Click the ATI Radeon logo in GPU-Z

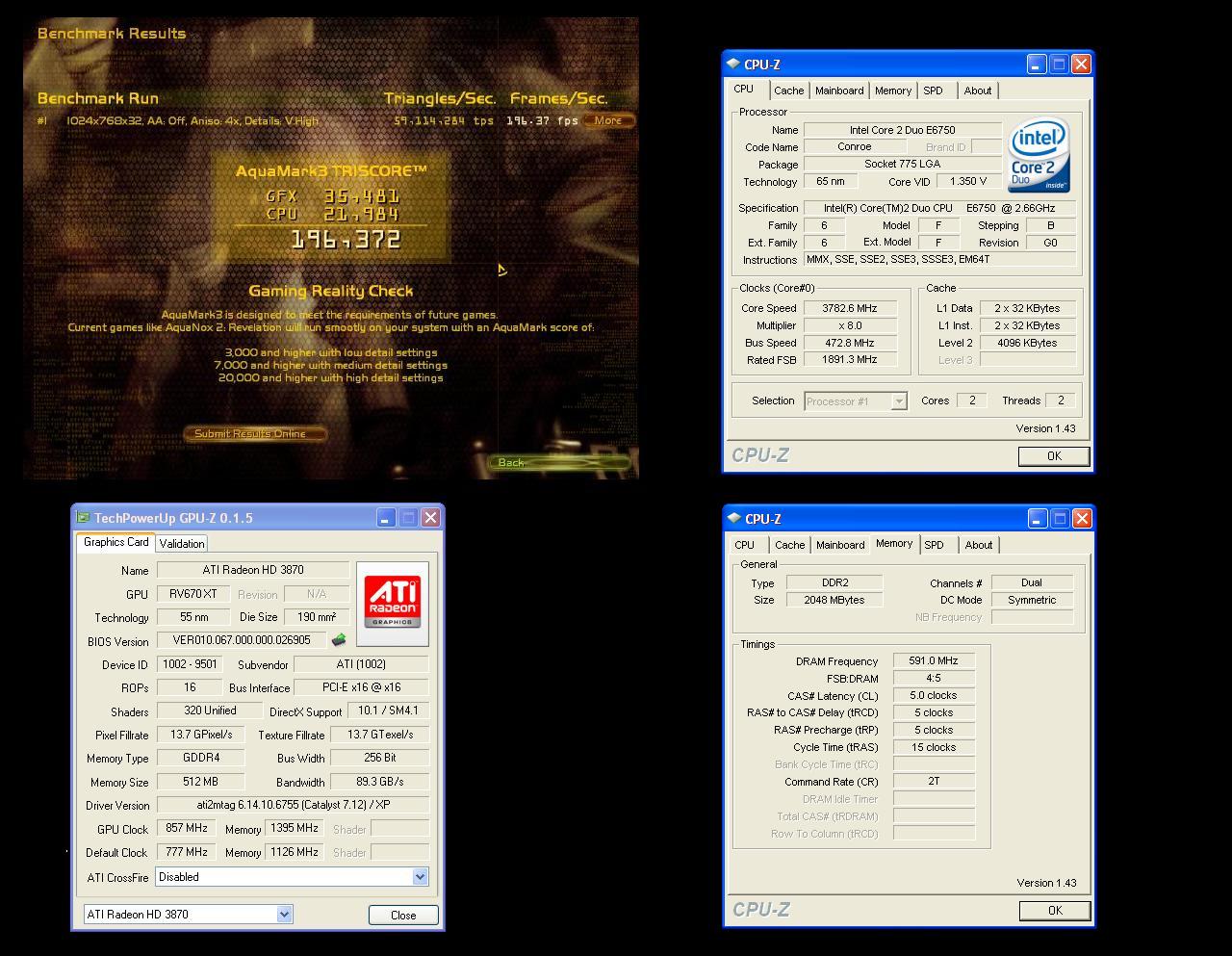pos(393,604)
